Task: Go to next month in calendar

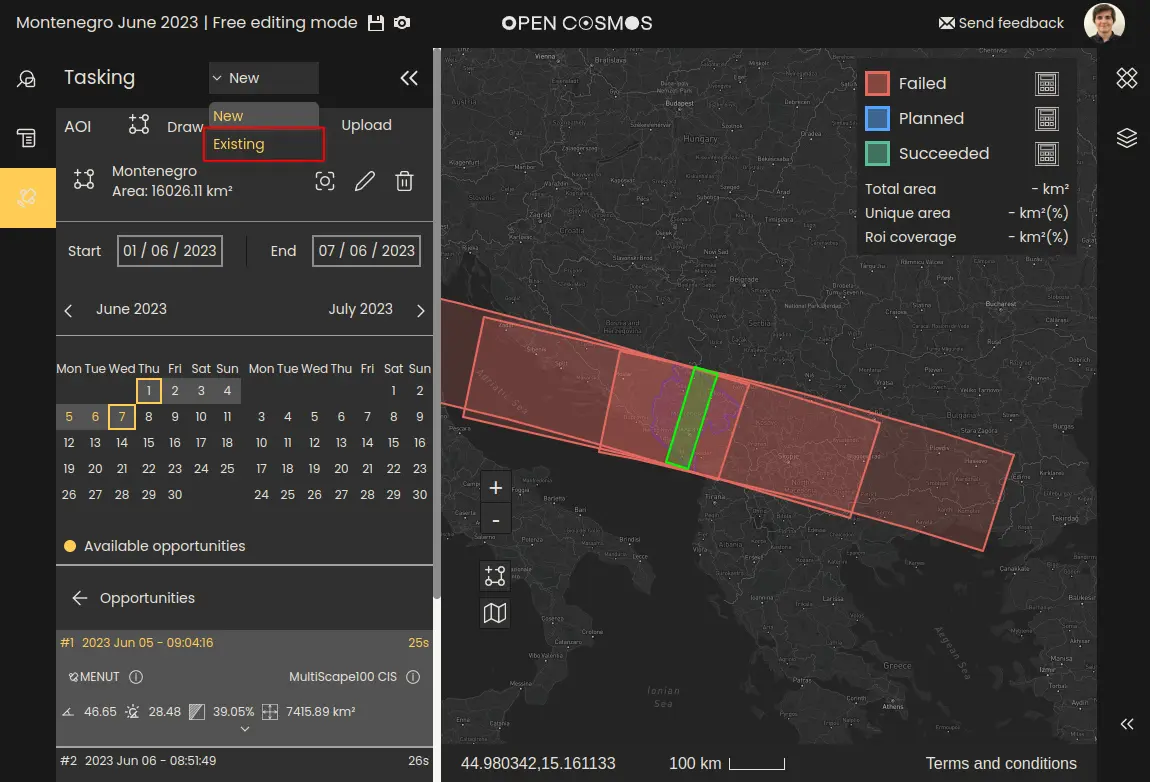Action: pos(420,310)
